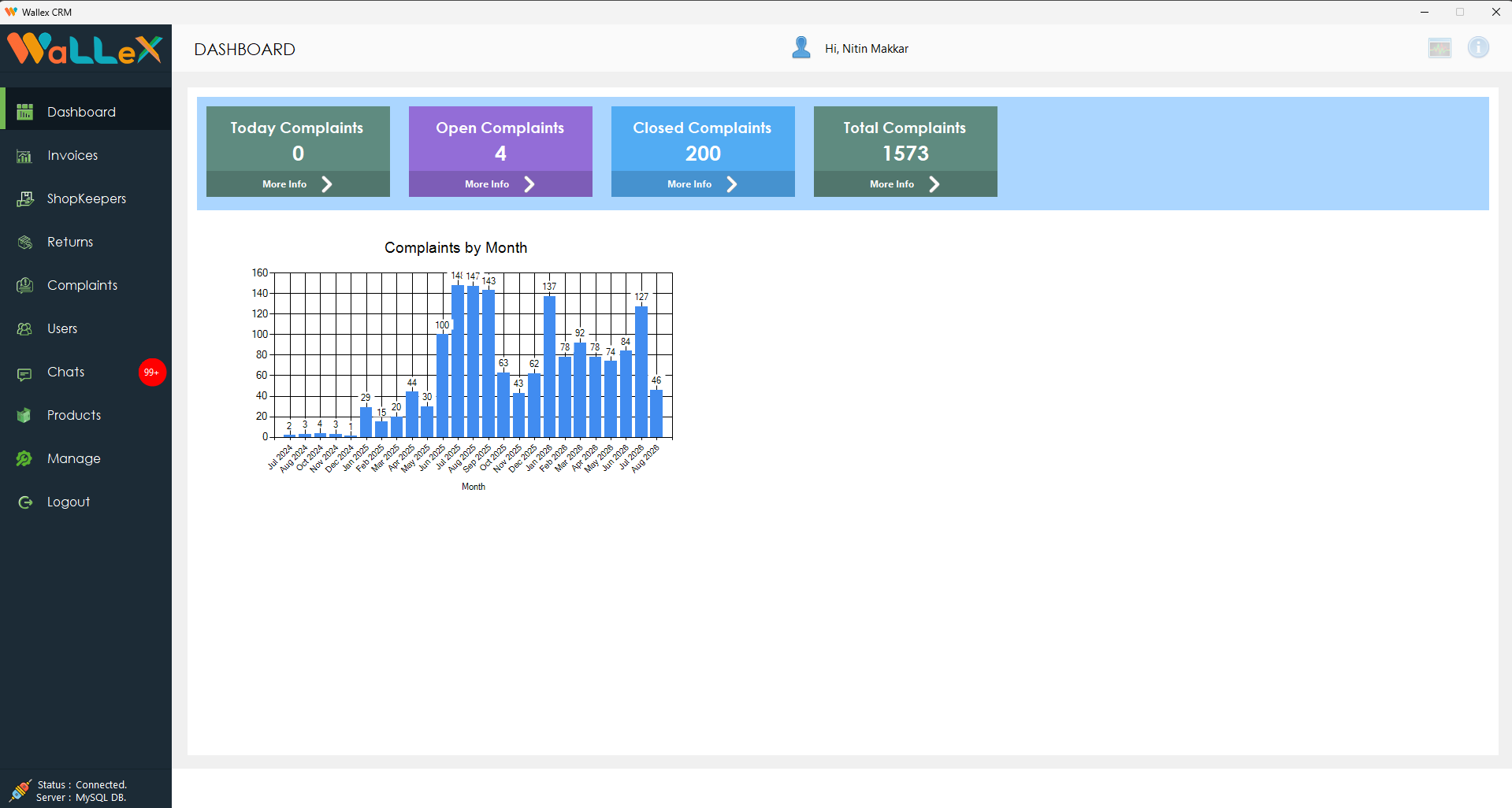Click the Today Complaints count 0
This screenshot has width=1512, height=808.
tap(298, 154)
